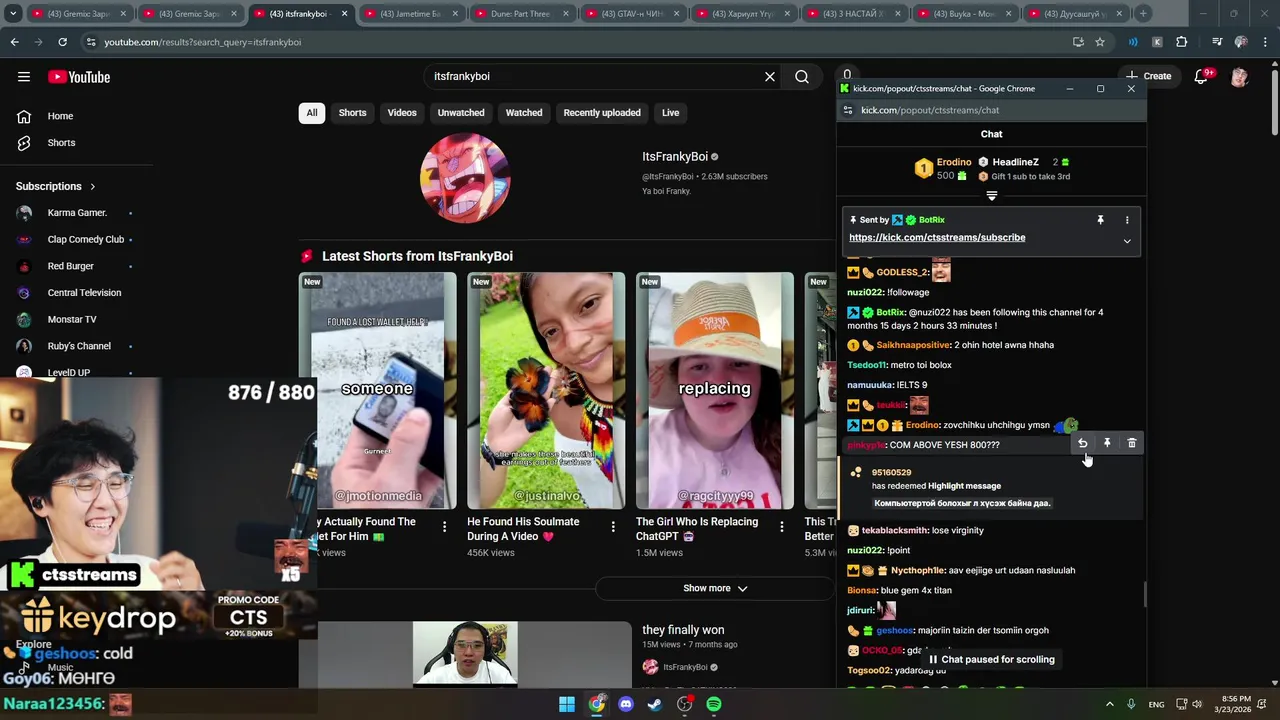The width and height of the screenshot is (1280, 720).
Task: Select the All filter chip
Action: click(x=312, y=113)
